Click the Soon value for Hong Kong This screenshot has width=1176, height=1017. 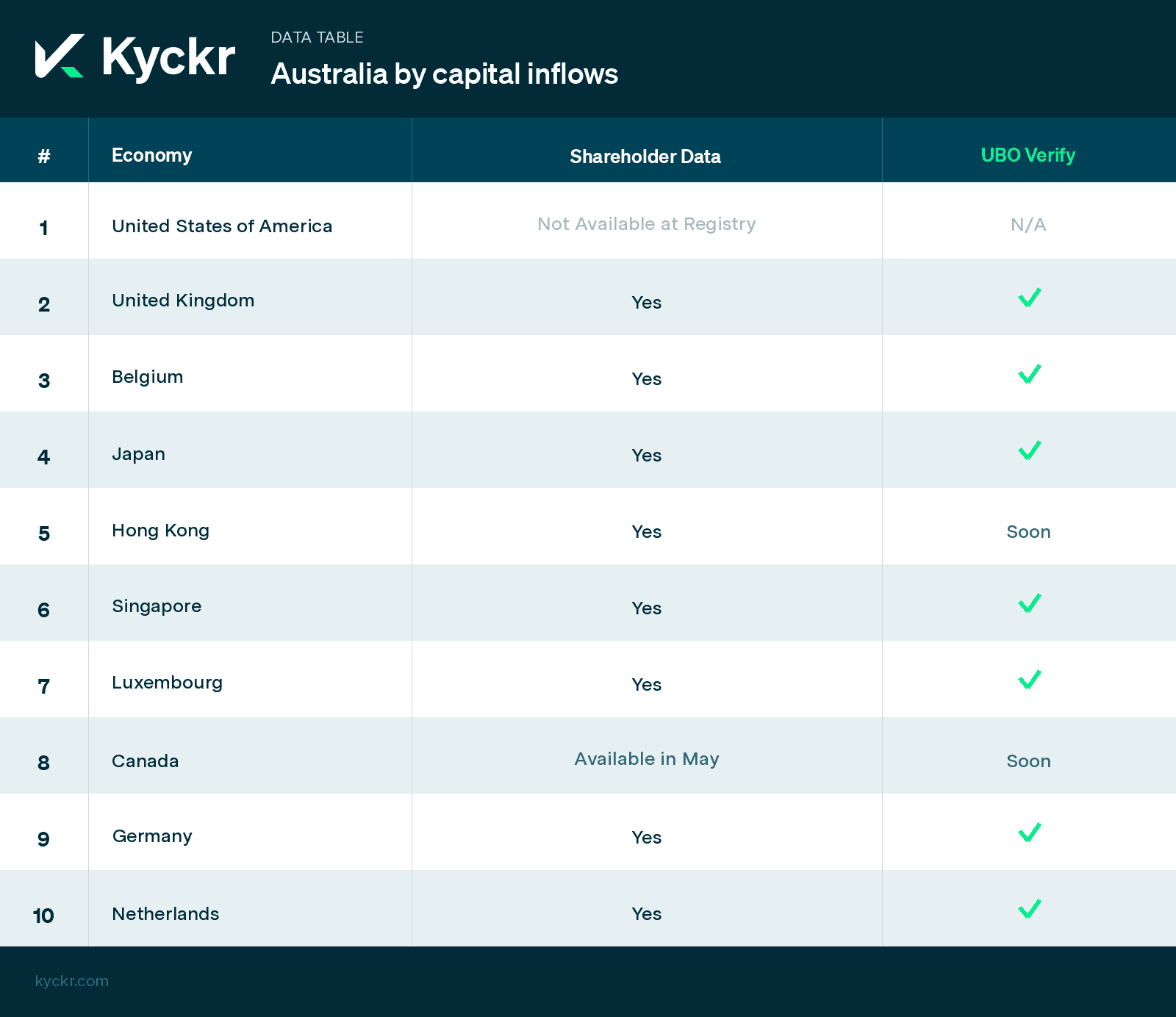click(x=1028, y=532)
